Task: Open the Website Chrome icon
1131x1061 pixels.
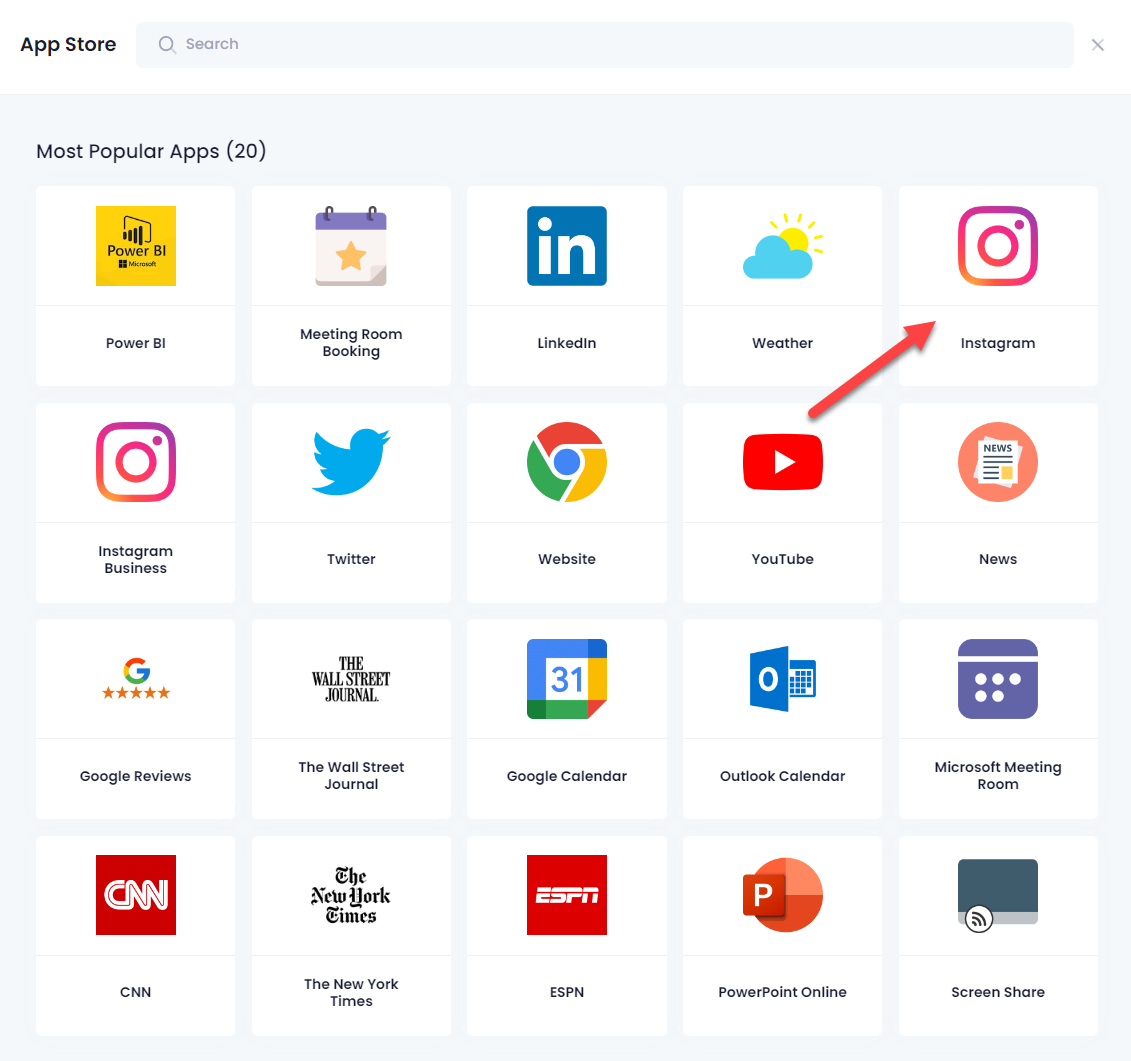Action: click(567, 462)
